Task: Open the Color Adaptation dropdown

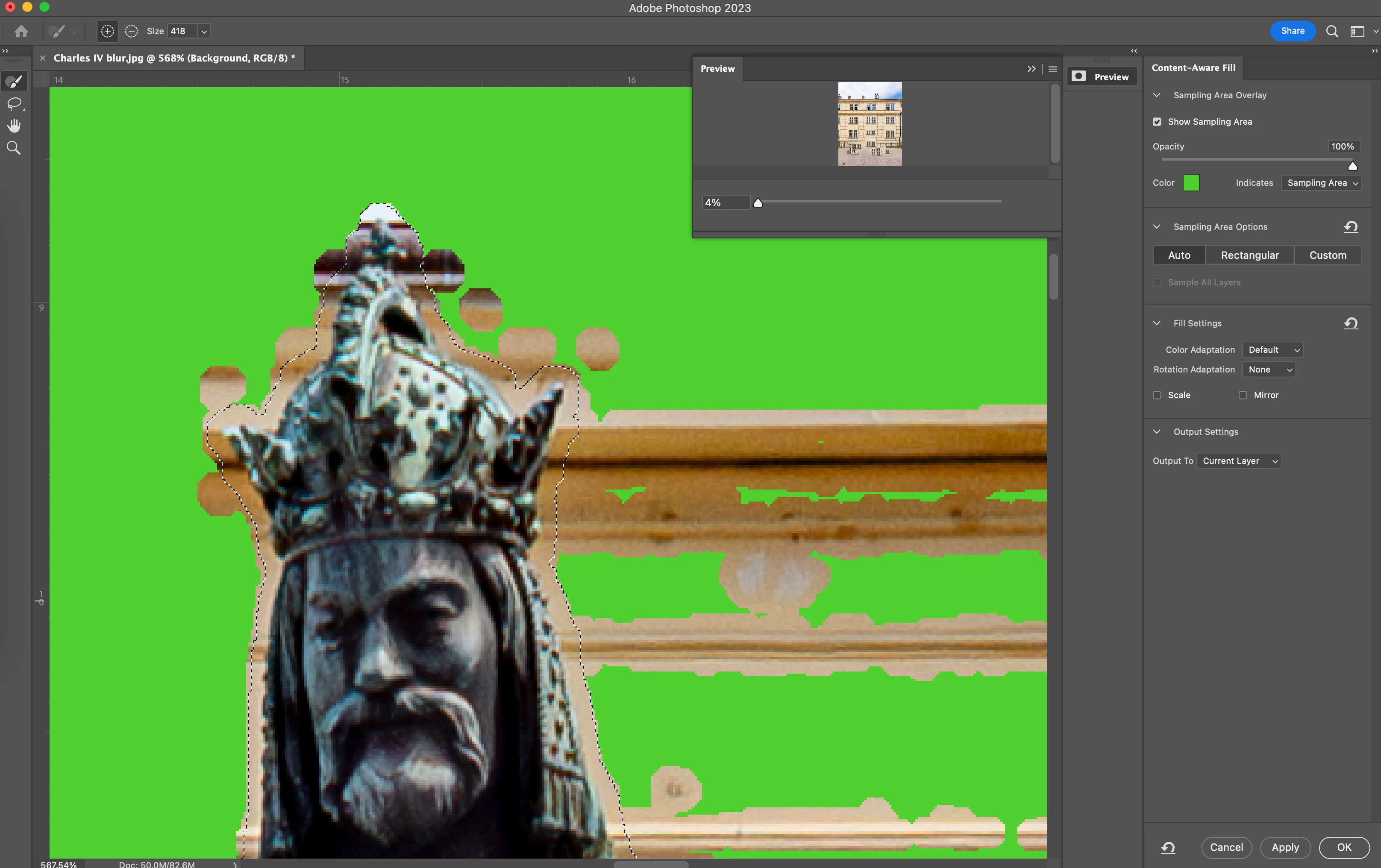Action: click(1272, 350)
